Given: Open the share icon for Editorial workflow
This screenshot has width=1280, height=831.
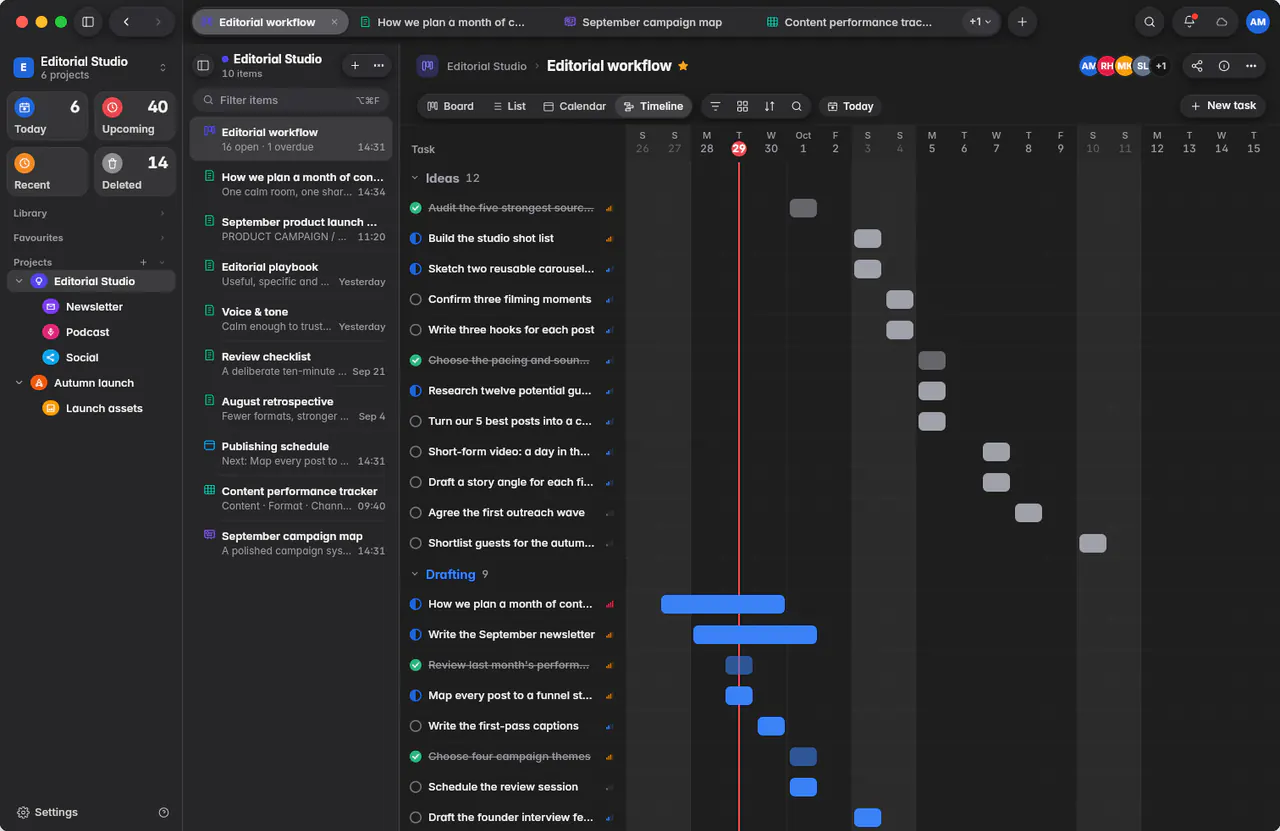Looking at the screenshot, I should tap(1197, 66).
